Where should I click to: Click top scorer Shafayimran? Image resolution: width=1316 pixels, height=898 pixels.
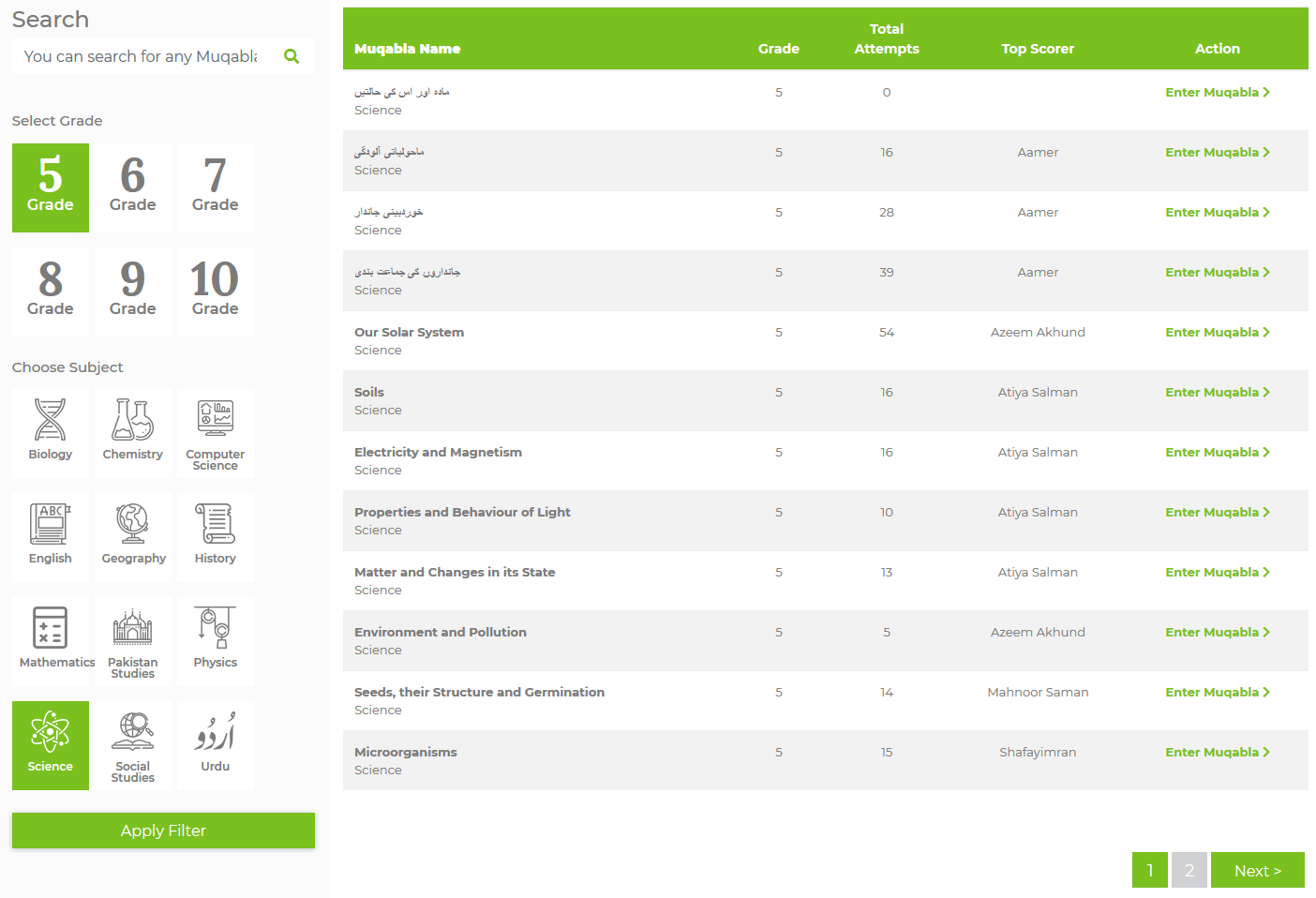[x=1038, y=752]
